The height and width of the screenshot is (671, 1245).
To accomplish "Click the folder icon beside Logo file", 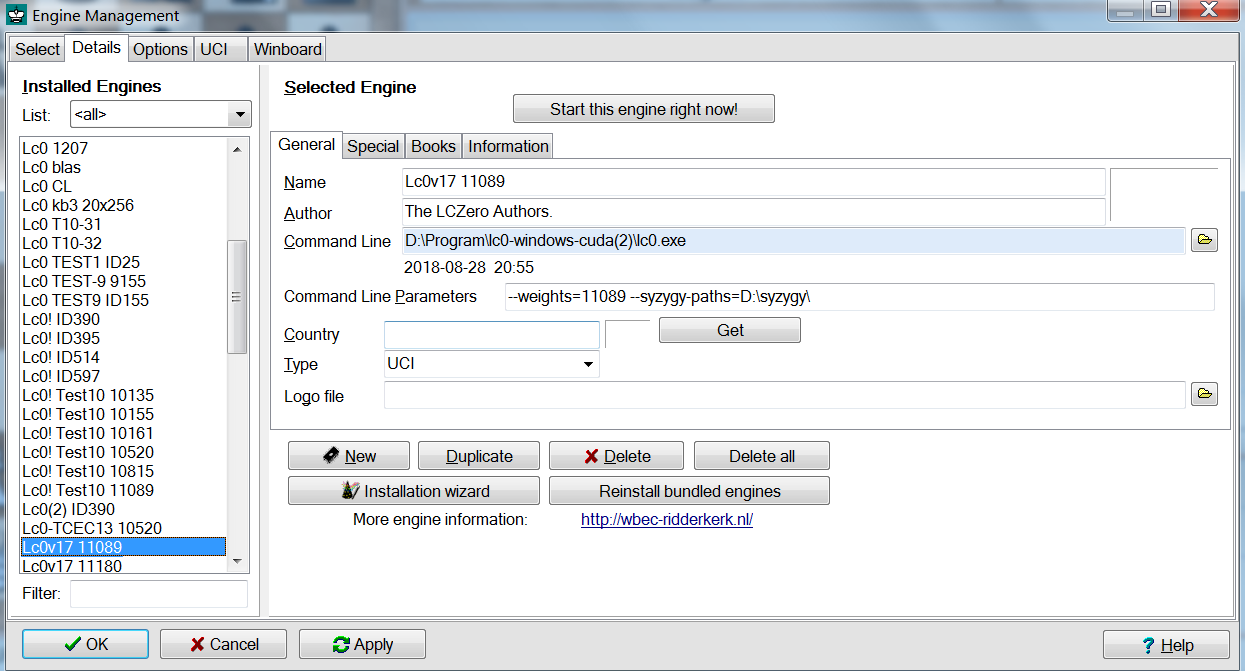I will [x=1204, y=394].
